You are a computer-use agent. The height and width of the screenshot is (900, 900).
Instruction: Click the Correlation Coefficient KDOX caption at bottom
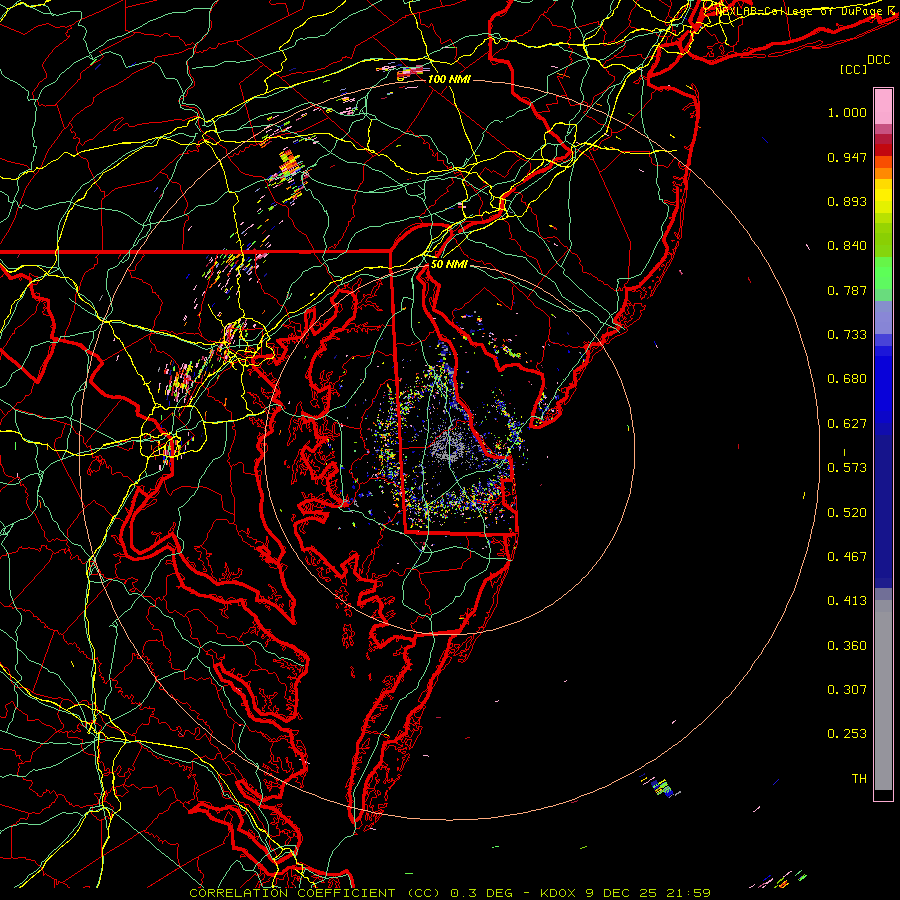450,893
